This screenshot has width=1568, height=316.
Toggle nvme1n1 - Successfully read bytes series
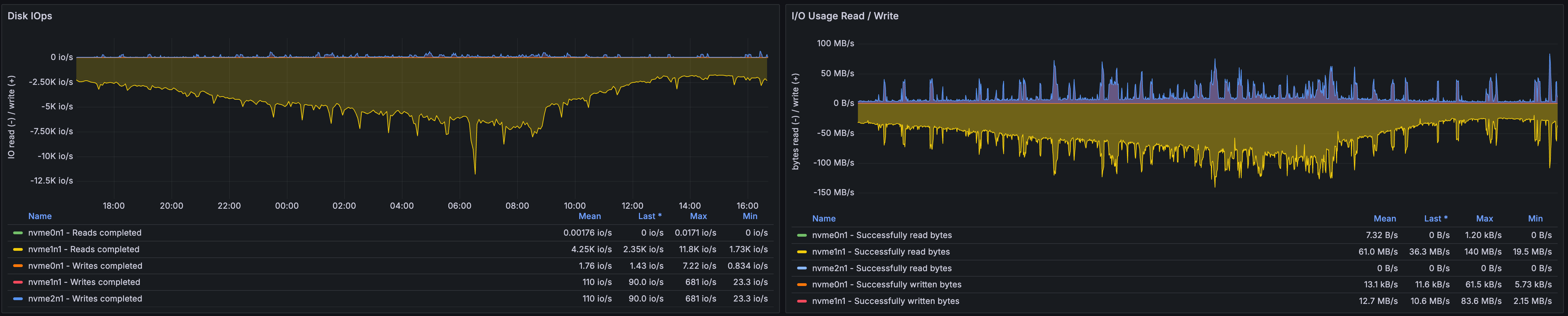[x=880, y=251]
